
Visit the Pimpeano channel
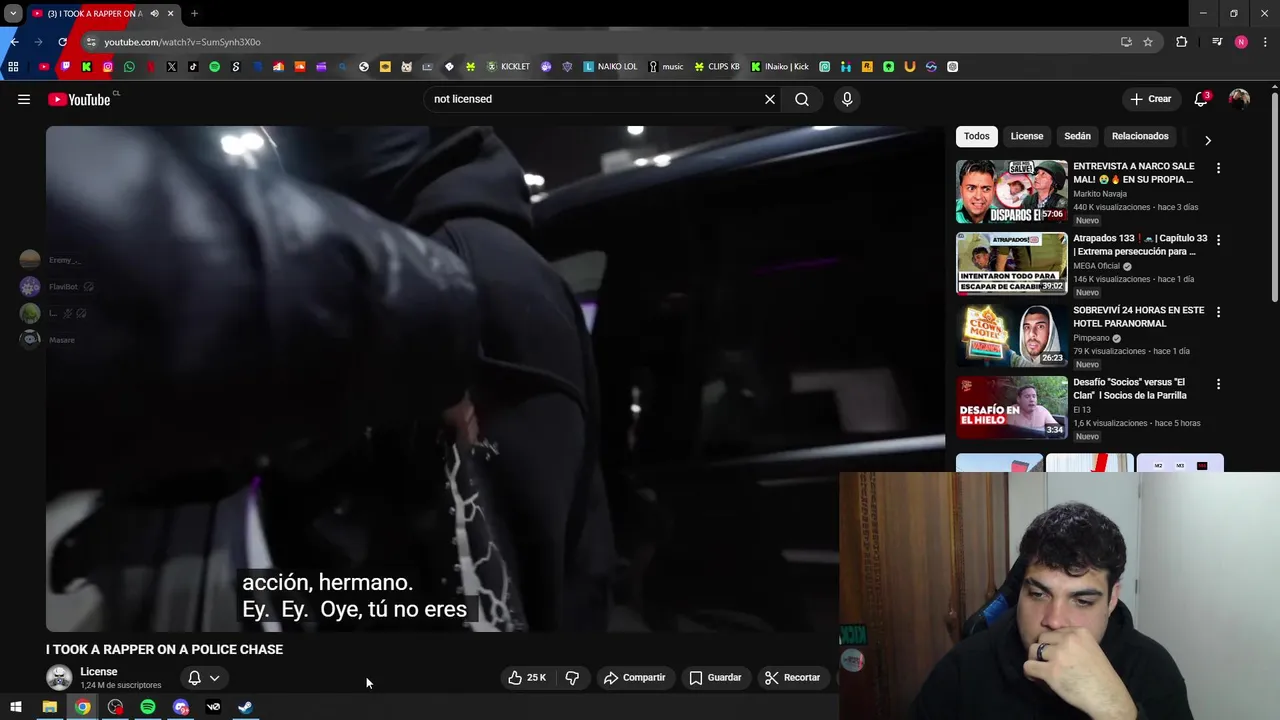point(1091,338)
